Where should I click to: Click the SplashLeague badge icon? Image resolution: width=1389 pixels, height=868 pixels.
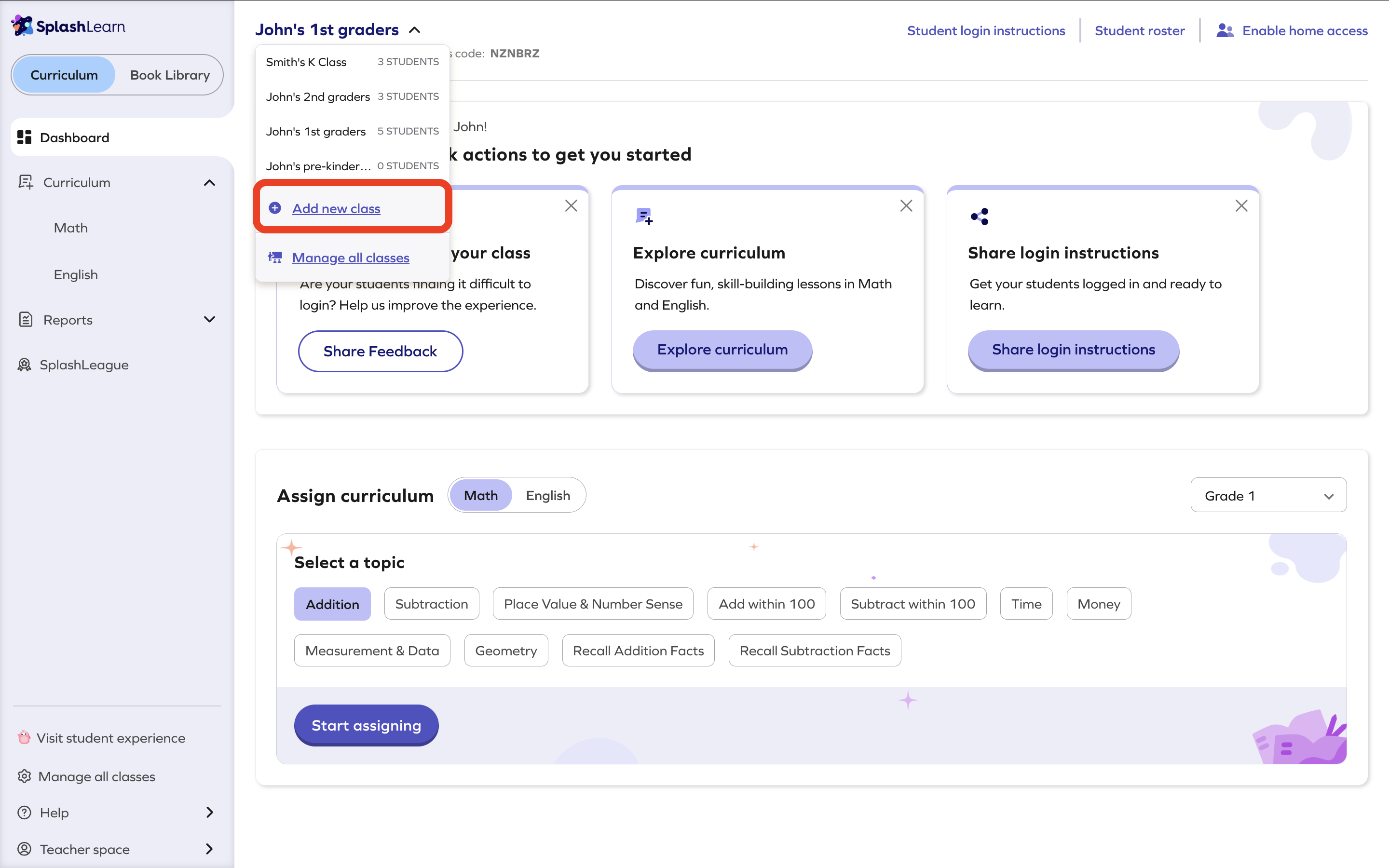click(x=24, y=365)
